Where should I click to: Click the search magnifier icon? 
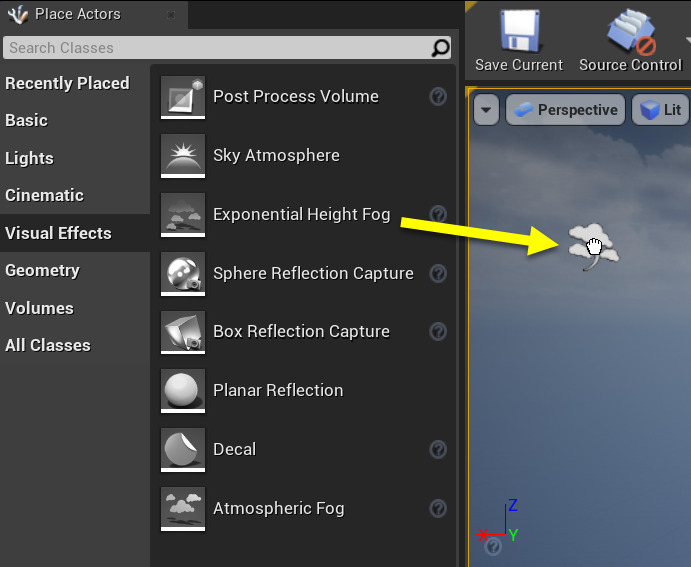pyautogui.click(x=440, y=48)
